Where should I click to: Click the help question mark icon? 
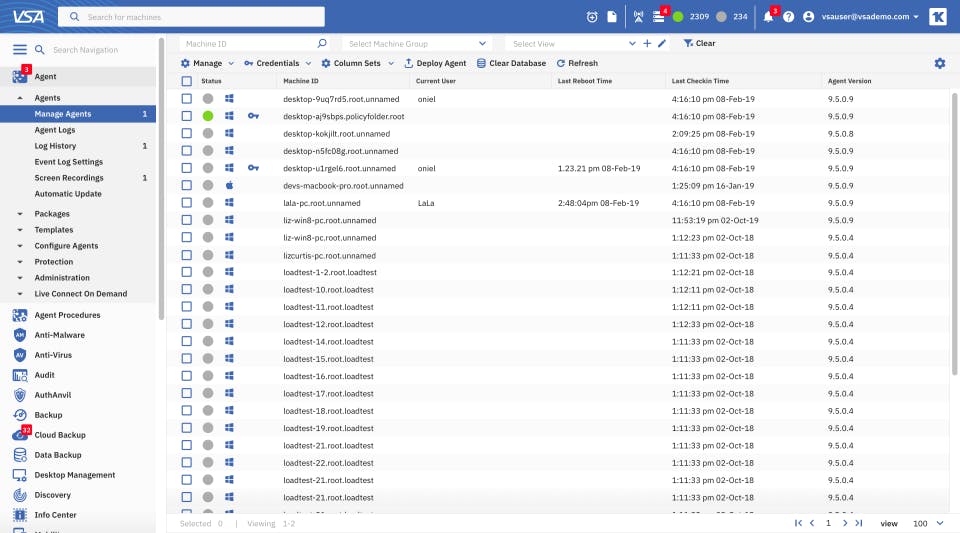[x=789, y=17]
